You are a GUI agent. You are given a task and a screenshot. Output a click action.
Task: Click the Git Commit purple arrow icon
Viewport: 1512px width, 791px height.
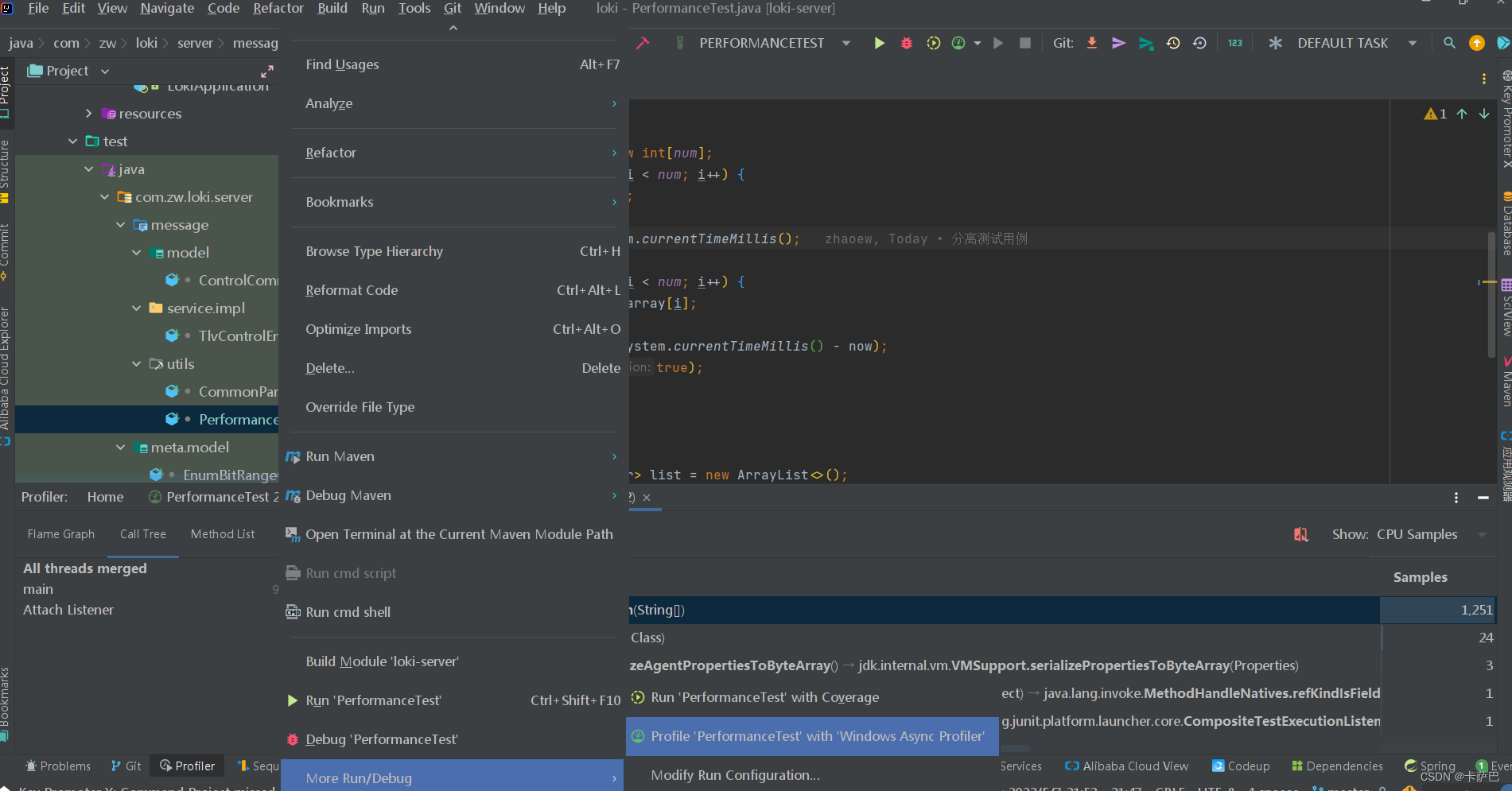tap(1118, 43)
